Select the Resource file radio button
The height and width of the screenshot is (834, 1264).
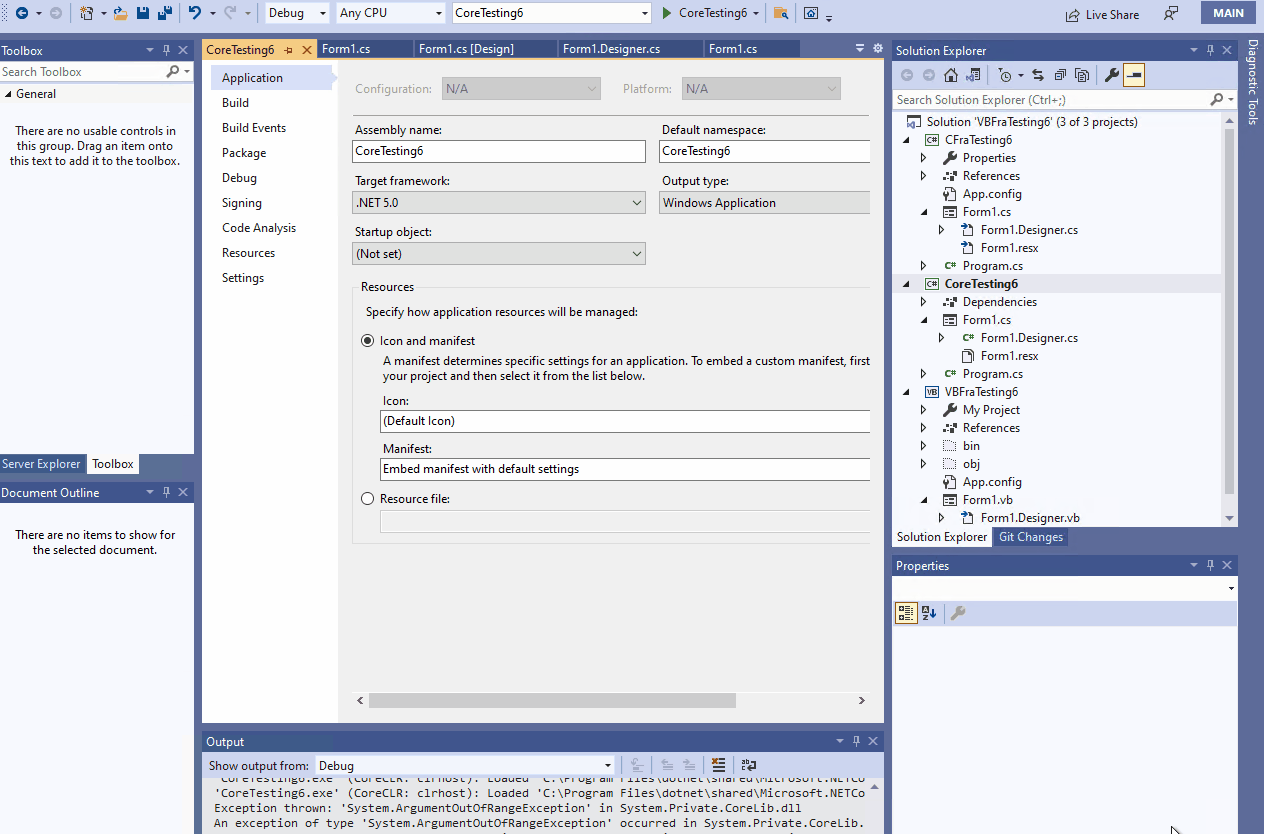(x=367, y=498)
